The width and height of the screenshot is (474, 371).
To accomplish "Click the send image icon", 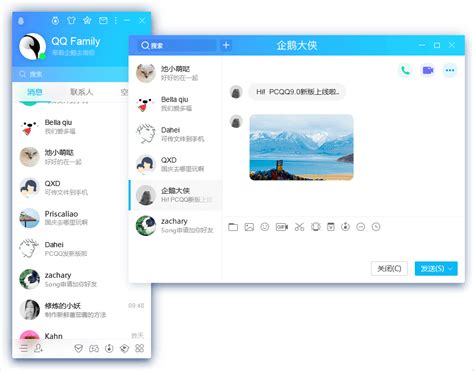I will pyautogui.click(x=249, y=227).
